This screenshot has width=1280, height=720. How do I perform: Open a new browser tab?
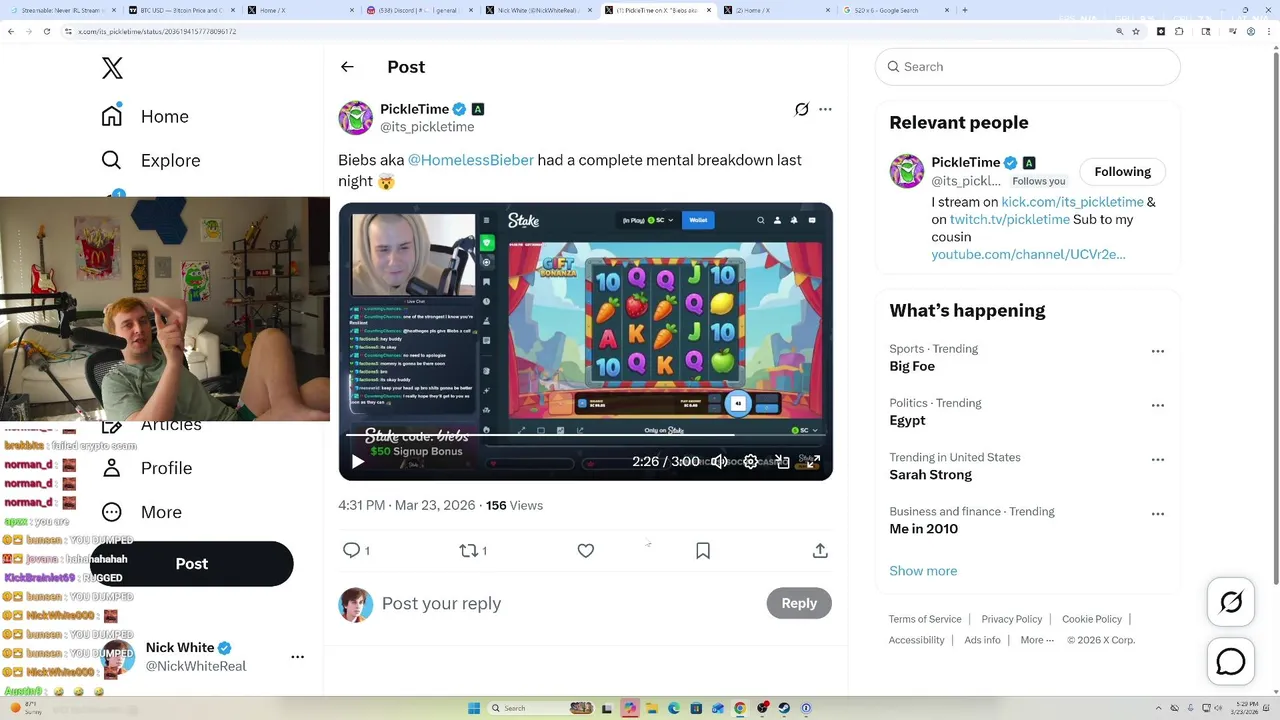(965, 10)
